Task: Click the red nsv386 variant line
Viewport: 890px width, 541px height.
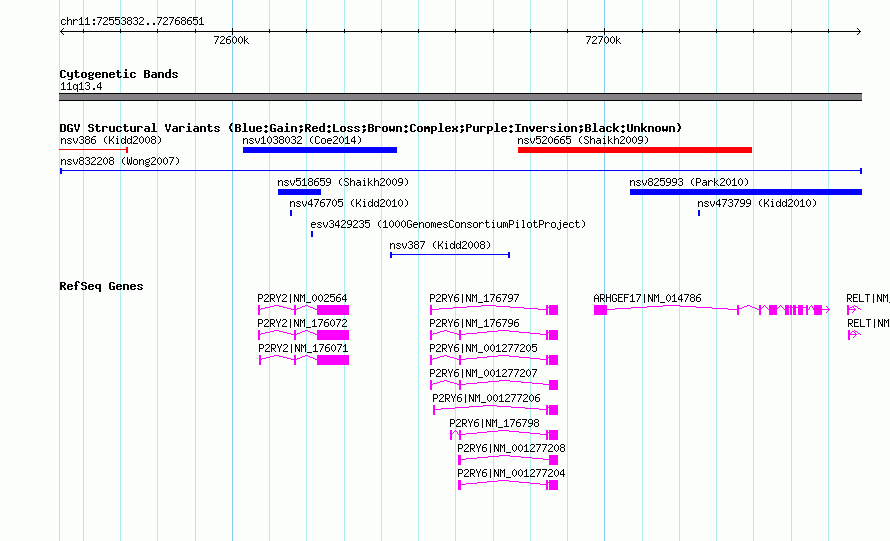Action: (x=94, y=150)
